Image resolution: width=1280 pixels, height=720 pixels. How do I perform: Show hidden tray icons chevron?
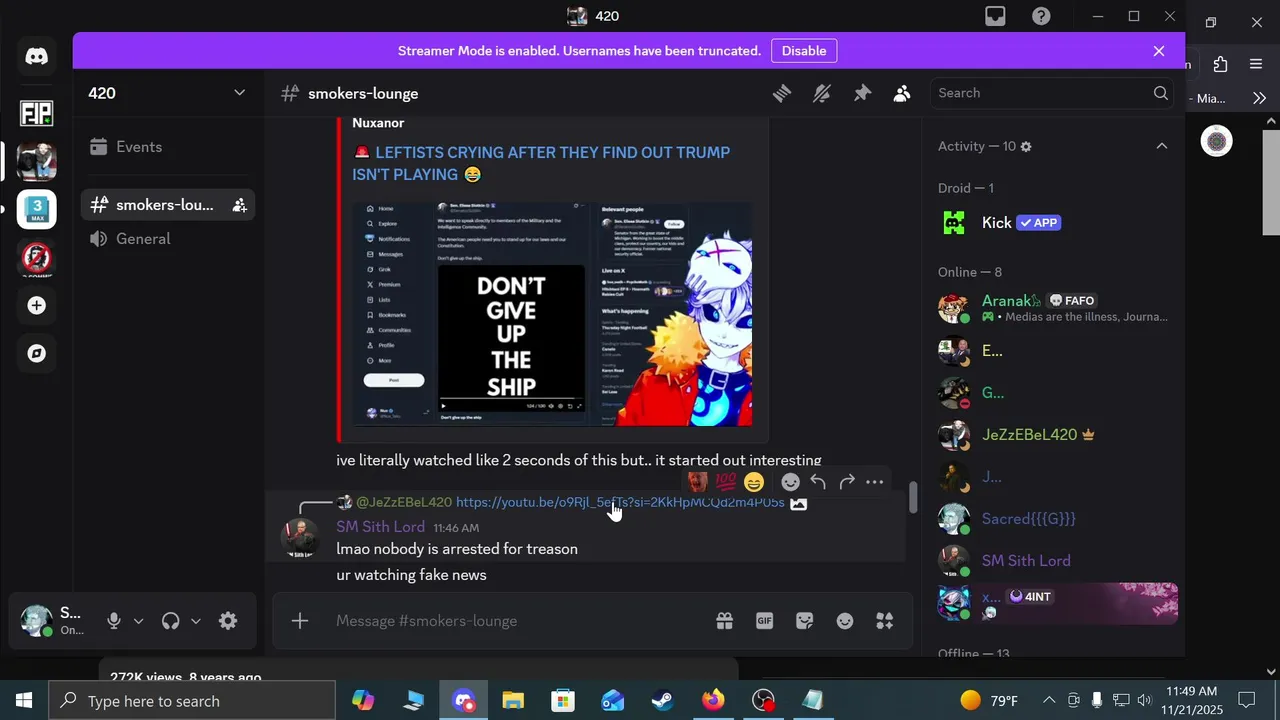point(1049,701)
